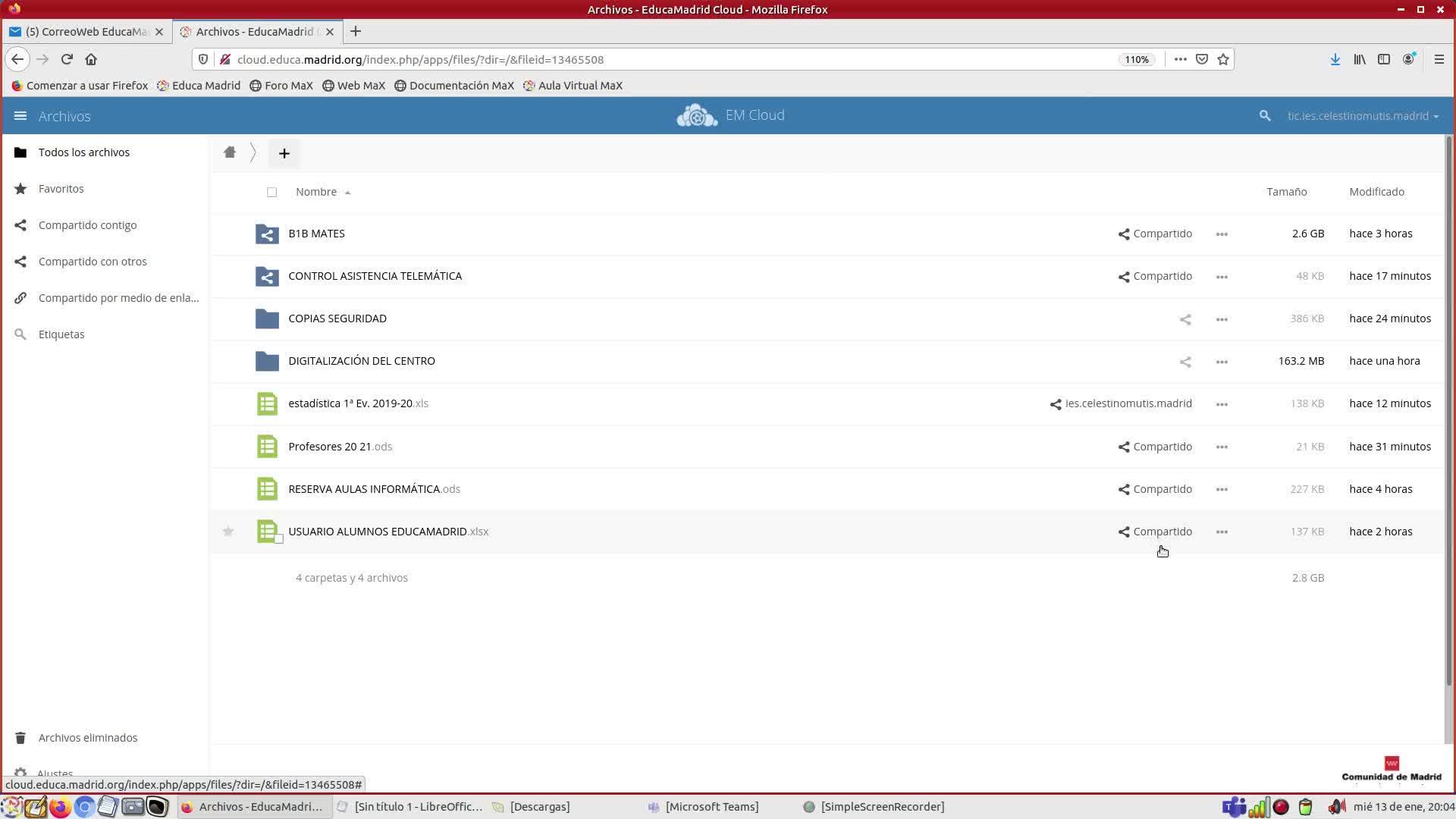Click the Home folder breadcrumb icon
Image resolution: width=1456 pixels, height=819 pixels.
(230, 152)
